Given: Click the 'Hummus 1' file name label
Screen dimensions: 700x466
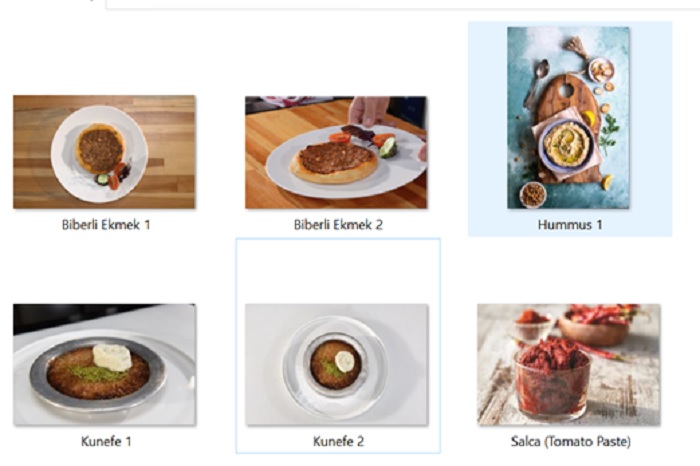Looking at the screenshot, I should (570, 225).
